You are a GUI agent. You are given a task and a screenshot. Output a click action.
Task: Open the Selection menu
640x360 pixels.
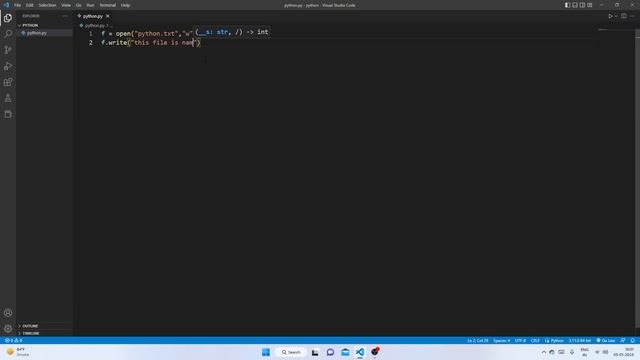point(47,5)
